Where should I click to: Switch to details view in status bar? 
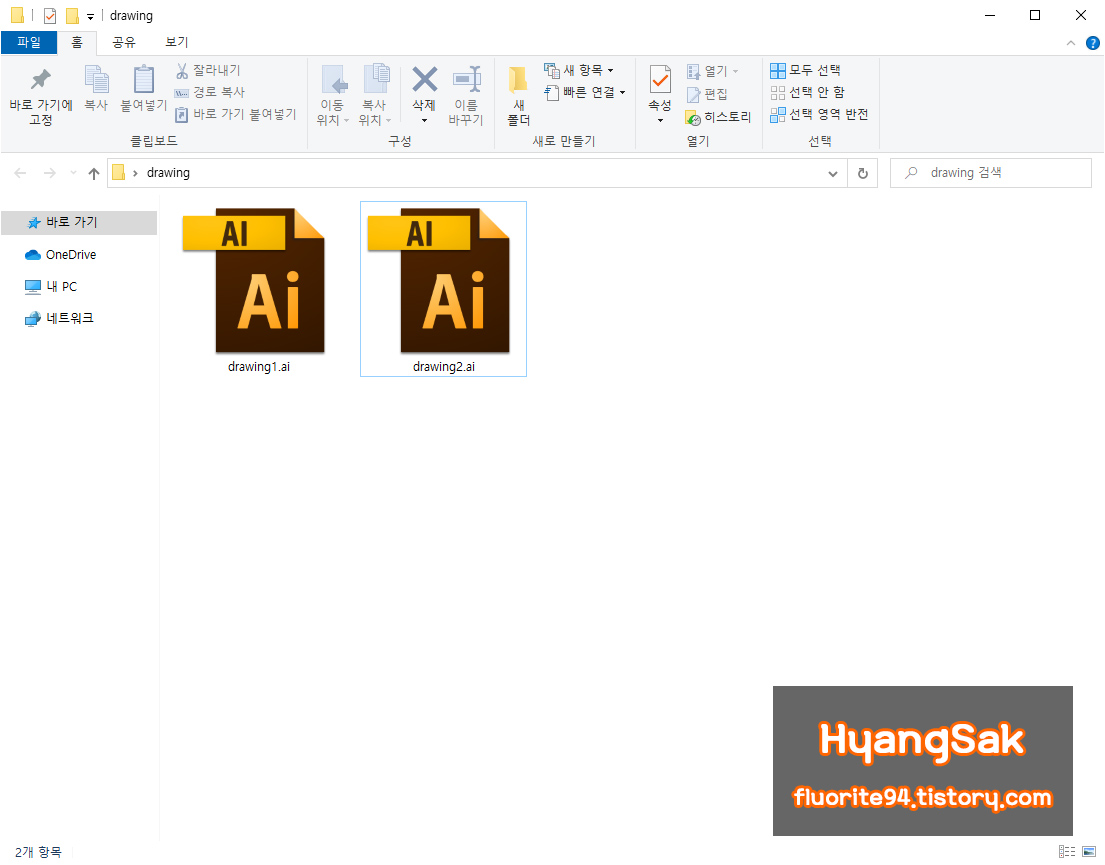click(1067, 852)
